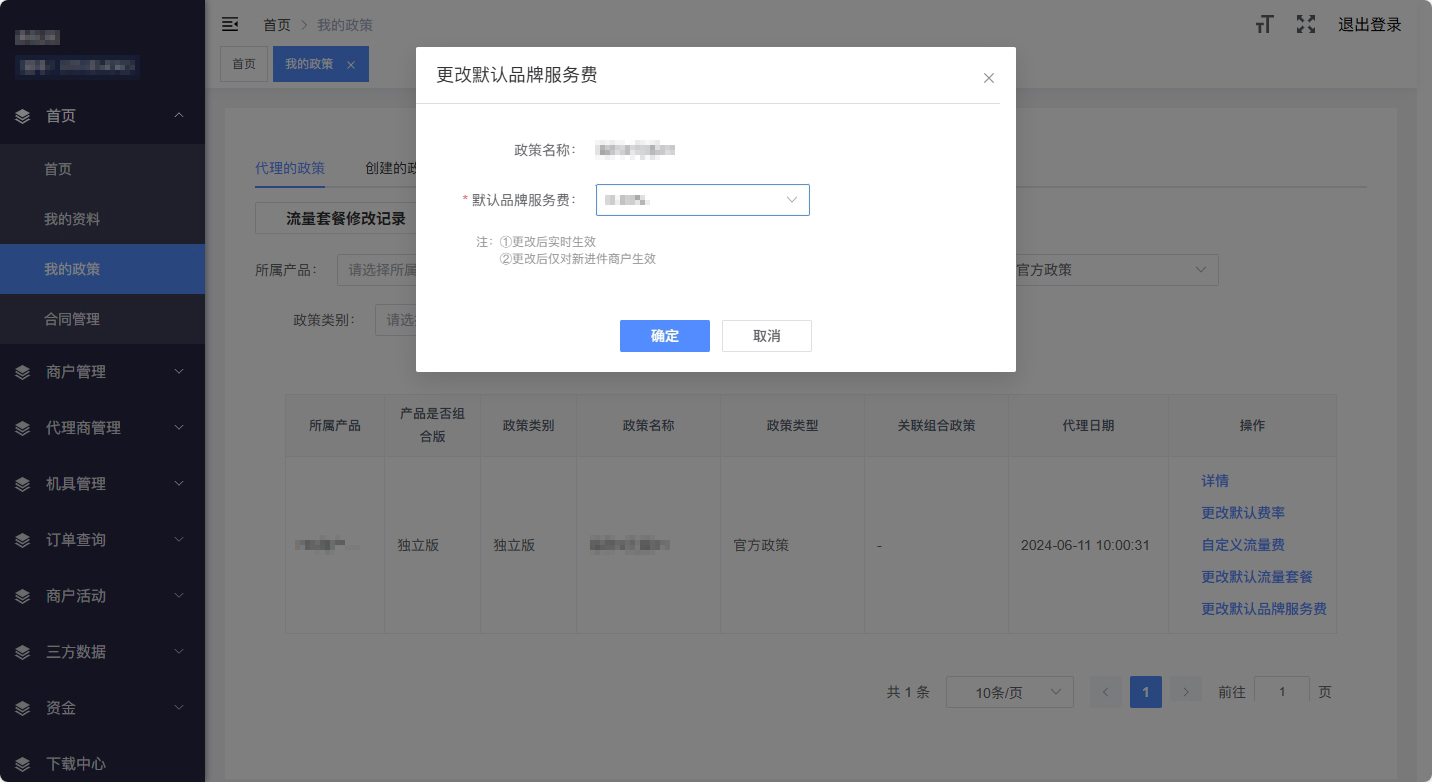Close the 更改默认品牌服务费 dialog with X

[988, 78]
